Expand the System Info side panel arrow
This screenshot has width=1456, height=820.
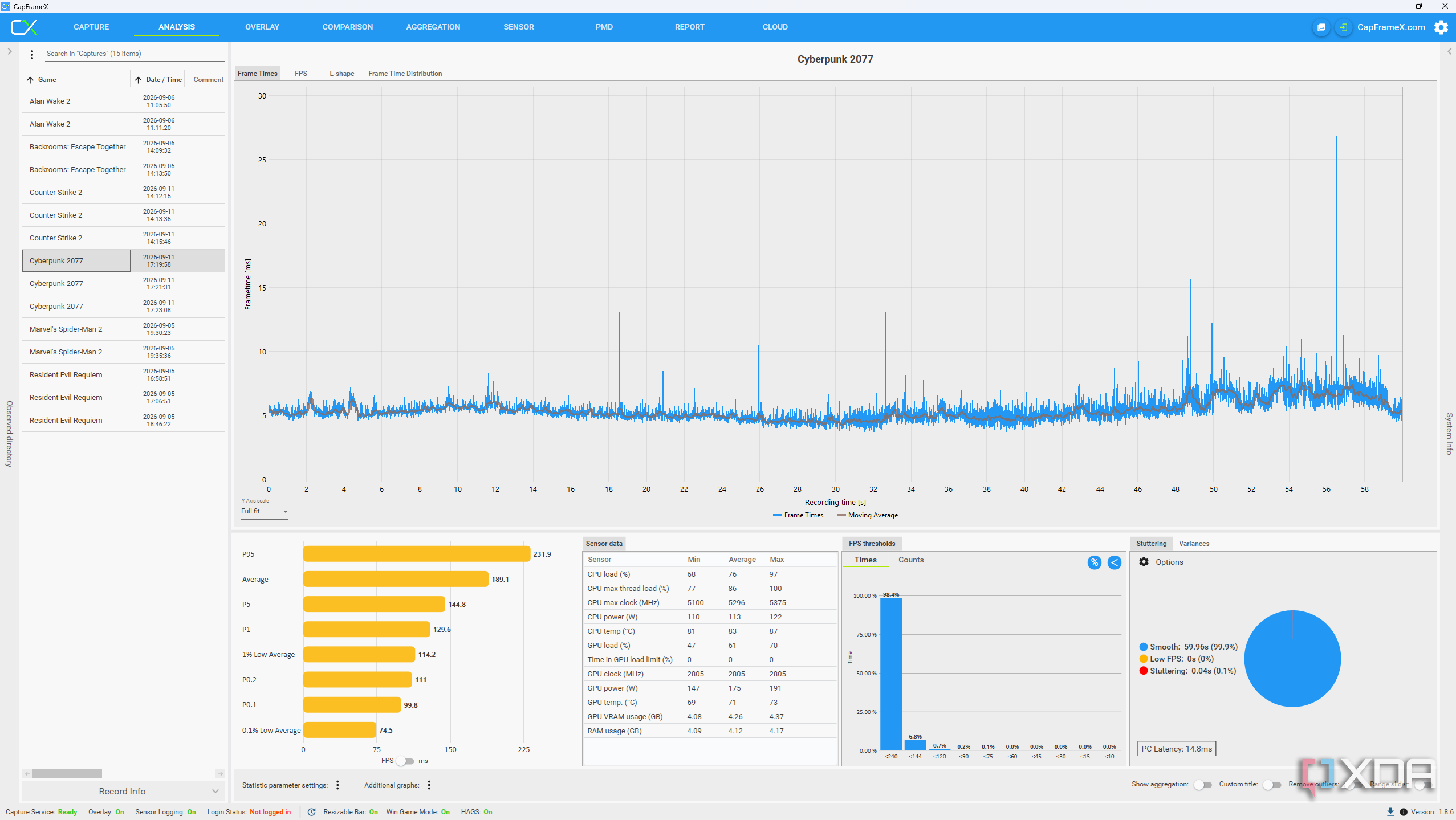pos(1449,51)
